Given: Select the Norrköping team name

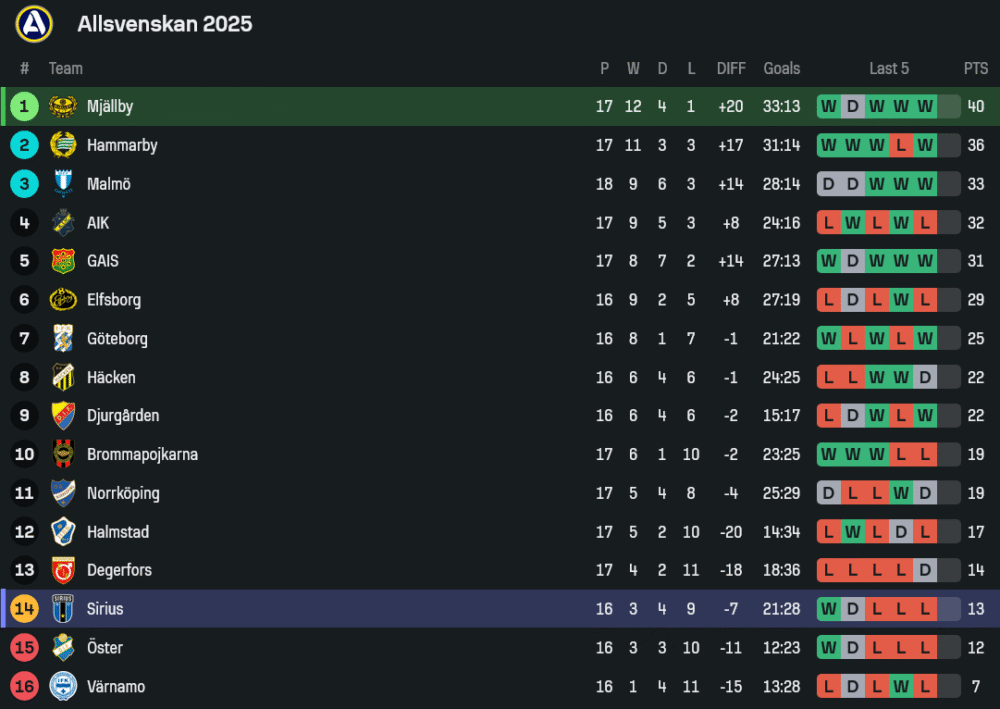Looking at the screenshot, I should point(123,493).
